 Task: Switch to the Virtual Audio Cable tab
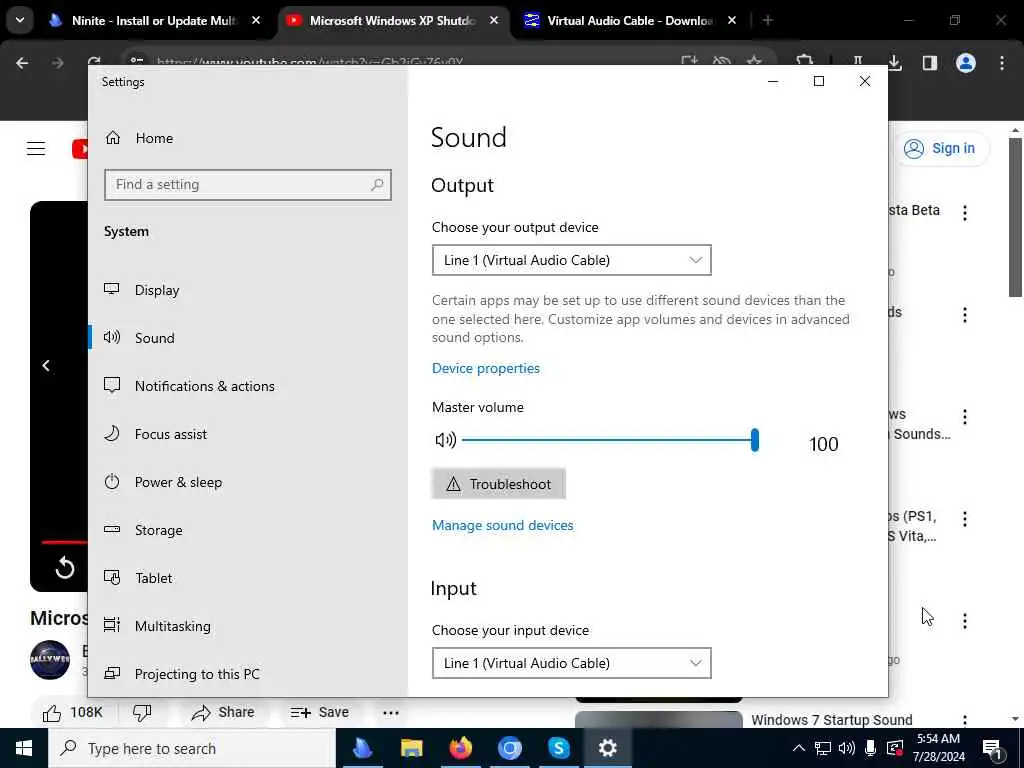(630, 21)
